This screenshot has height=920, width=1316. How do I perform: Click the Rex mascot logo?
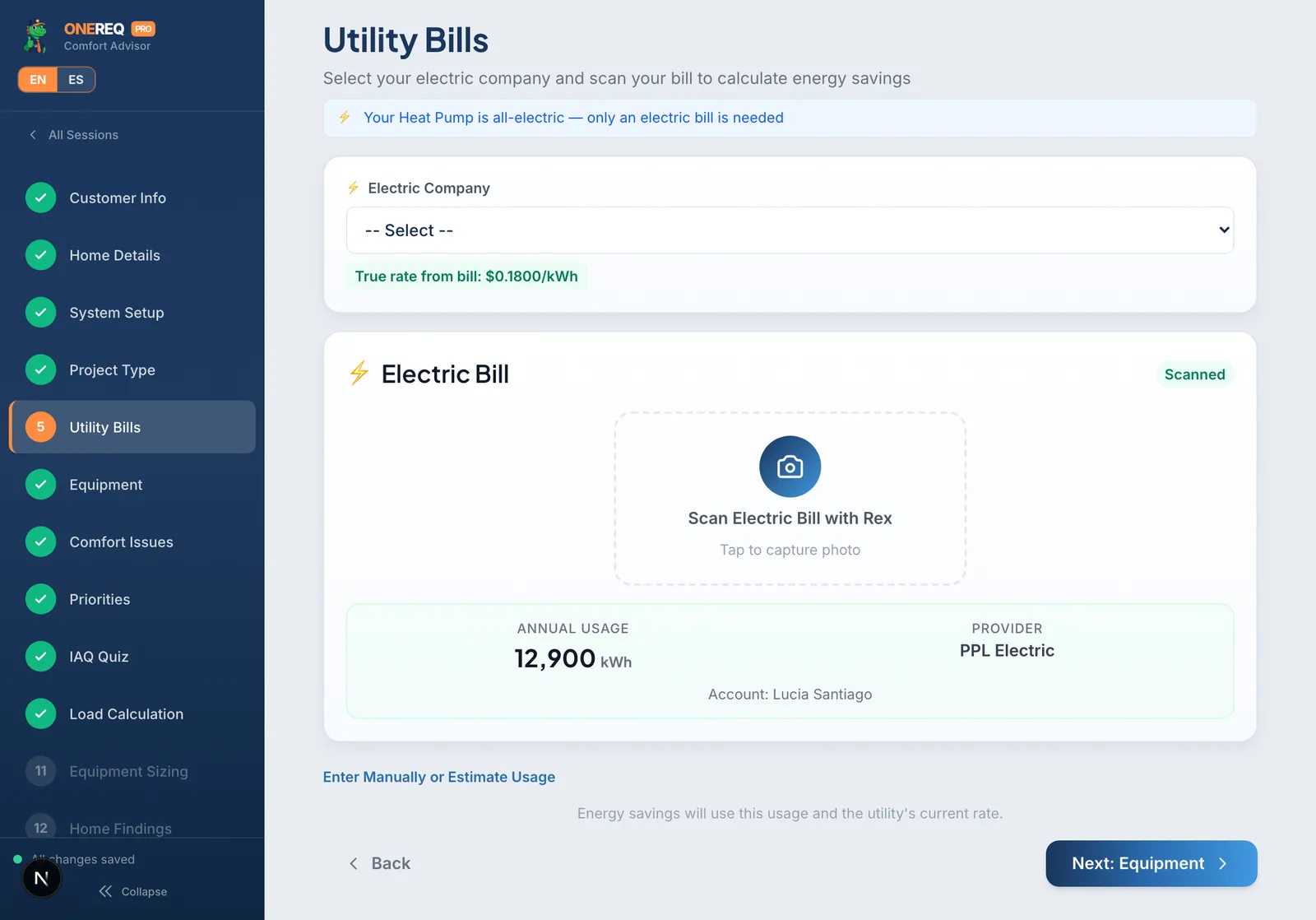[36, 36]
